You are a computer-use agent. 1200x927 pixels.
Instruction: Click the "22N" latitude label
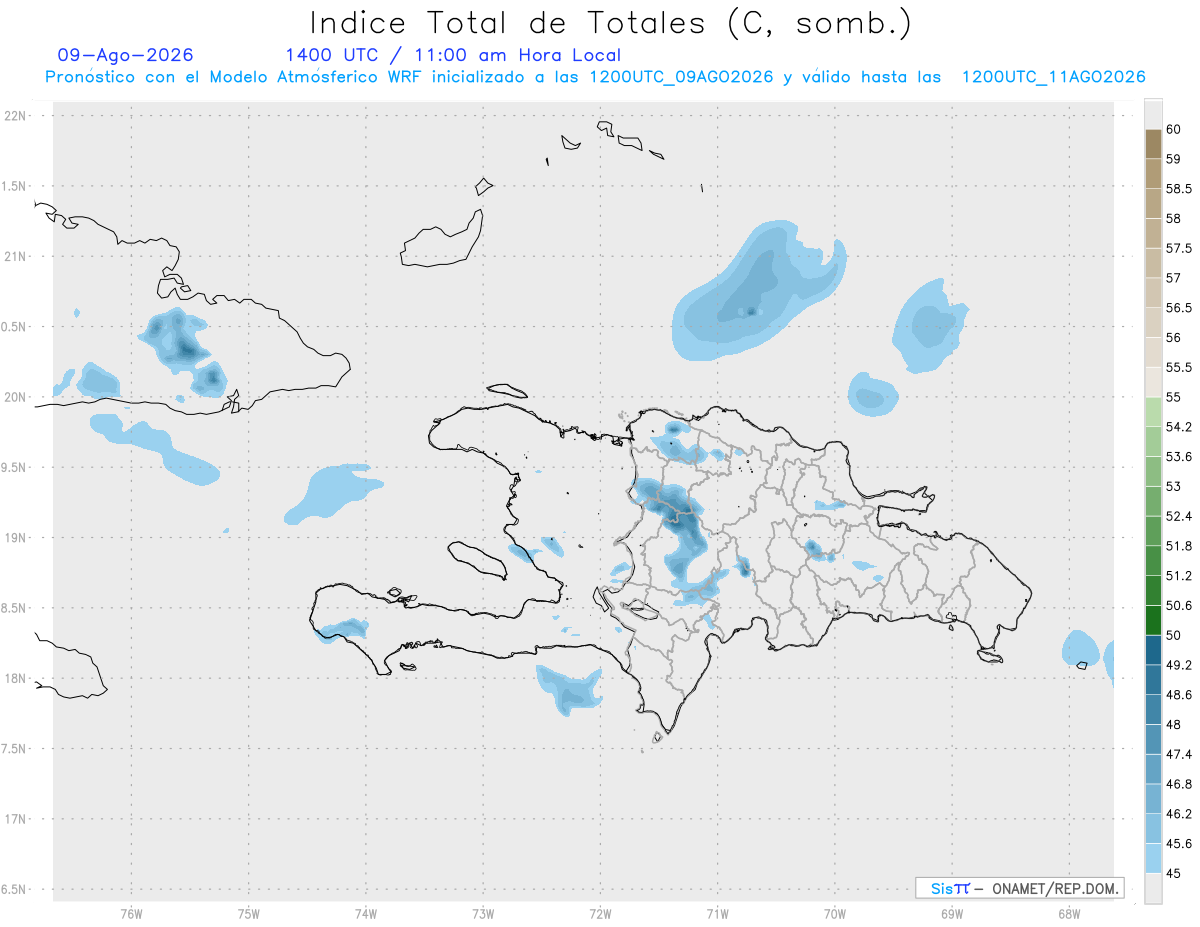17,116
